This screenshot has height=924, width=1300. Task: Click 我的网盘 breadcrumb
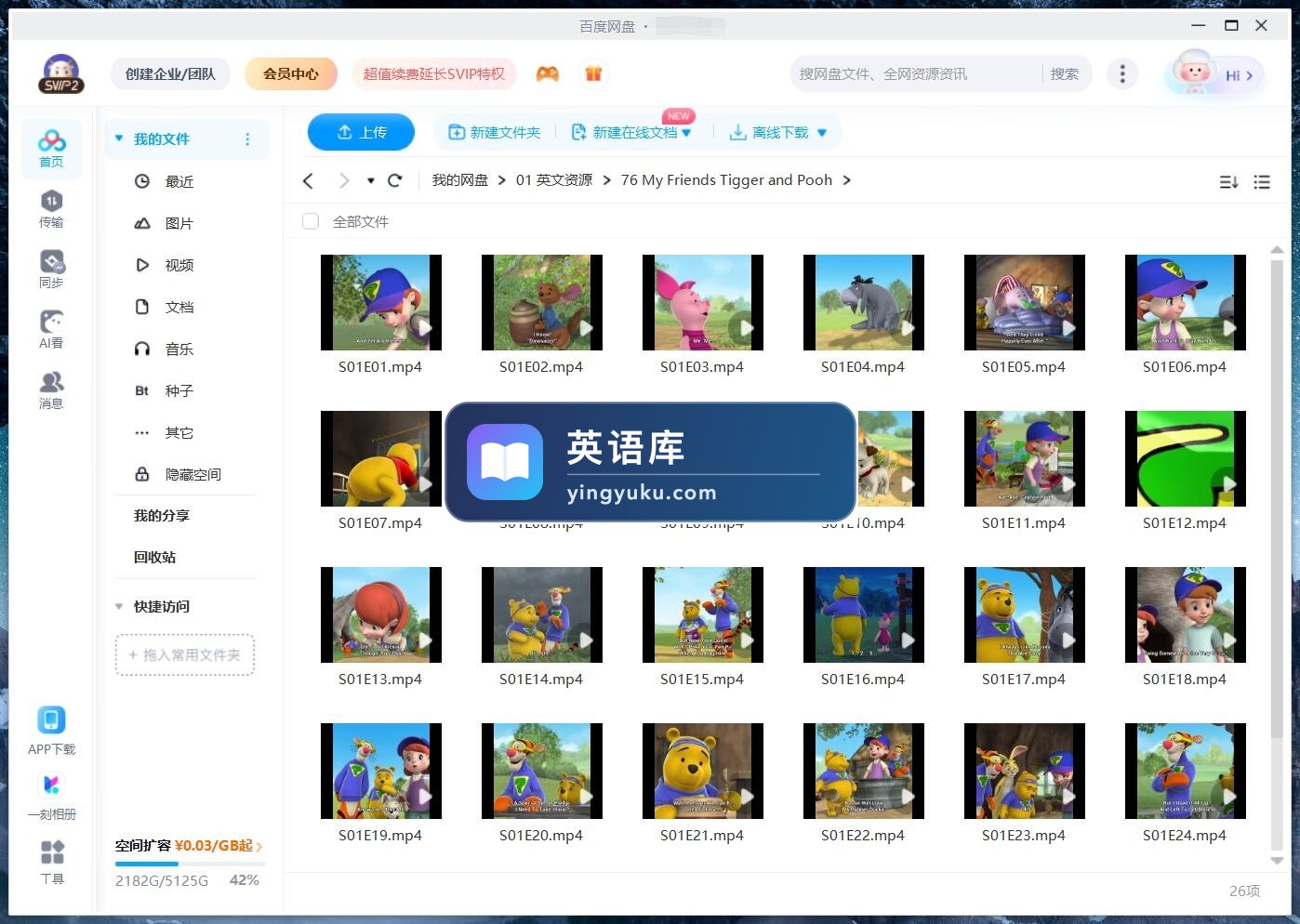tap(459, 180)
